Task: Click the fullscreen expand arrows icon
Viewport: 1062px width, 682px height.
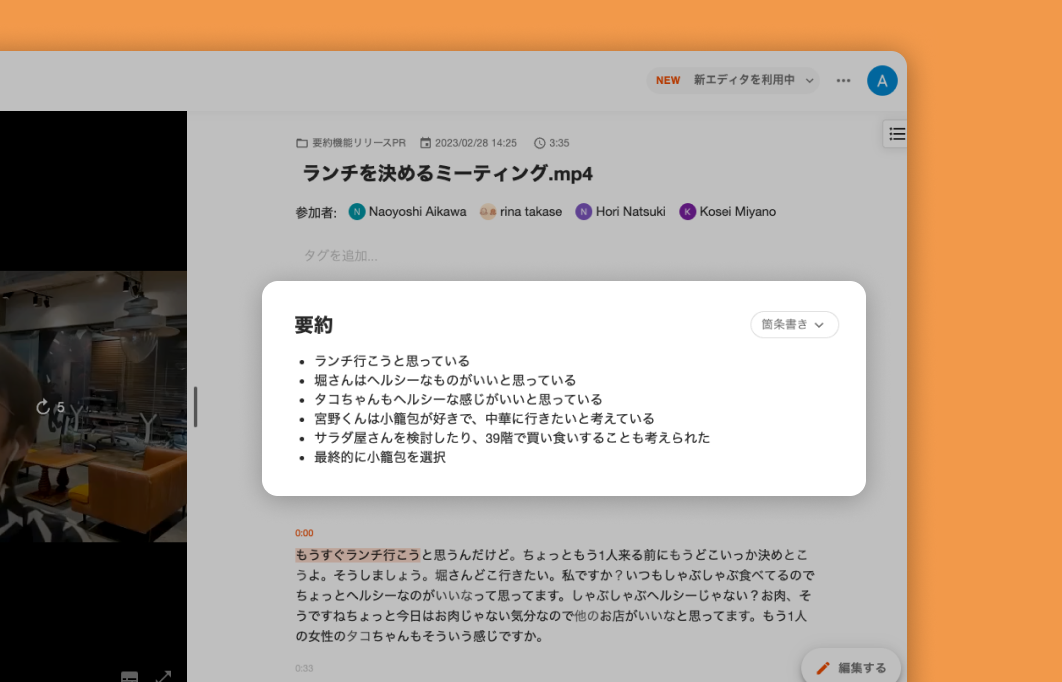Action: tap(163, 677)
